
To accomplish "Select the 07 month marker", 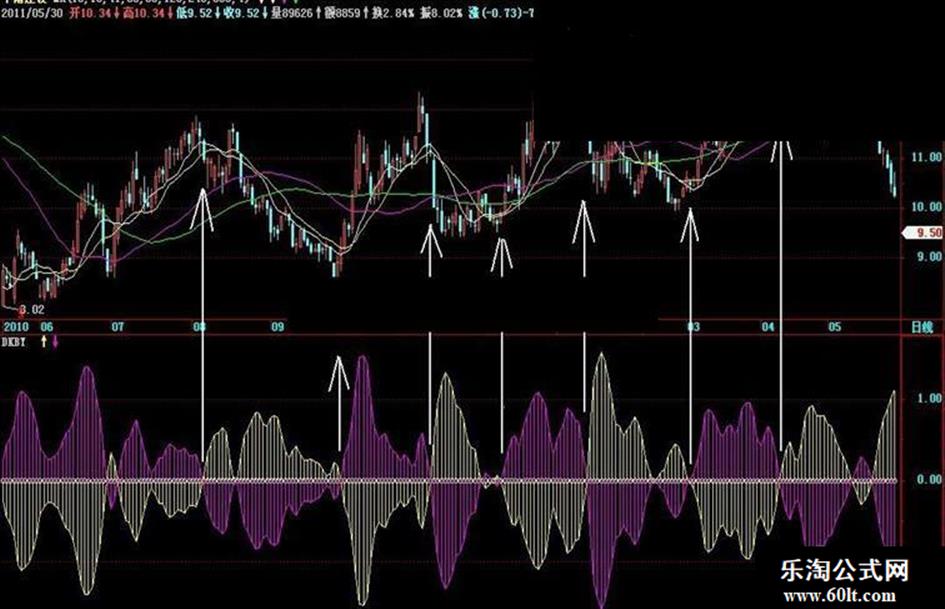I will 118,327.
